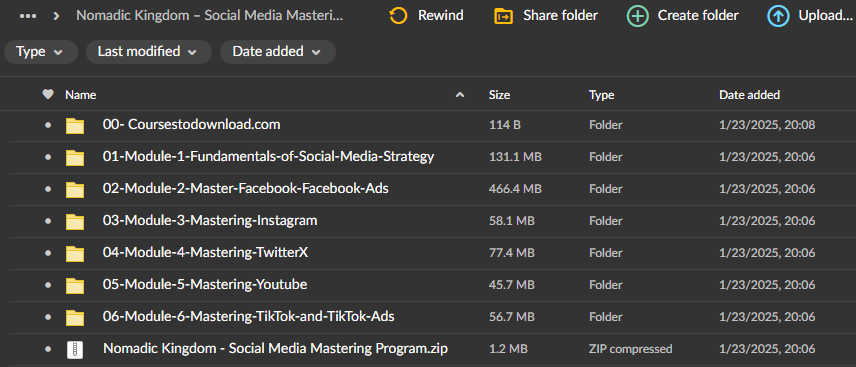Click the 131.1 MB size value
856x367 pixels.
click(515, 157)
